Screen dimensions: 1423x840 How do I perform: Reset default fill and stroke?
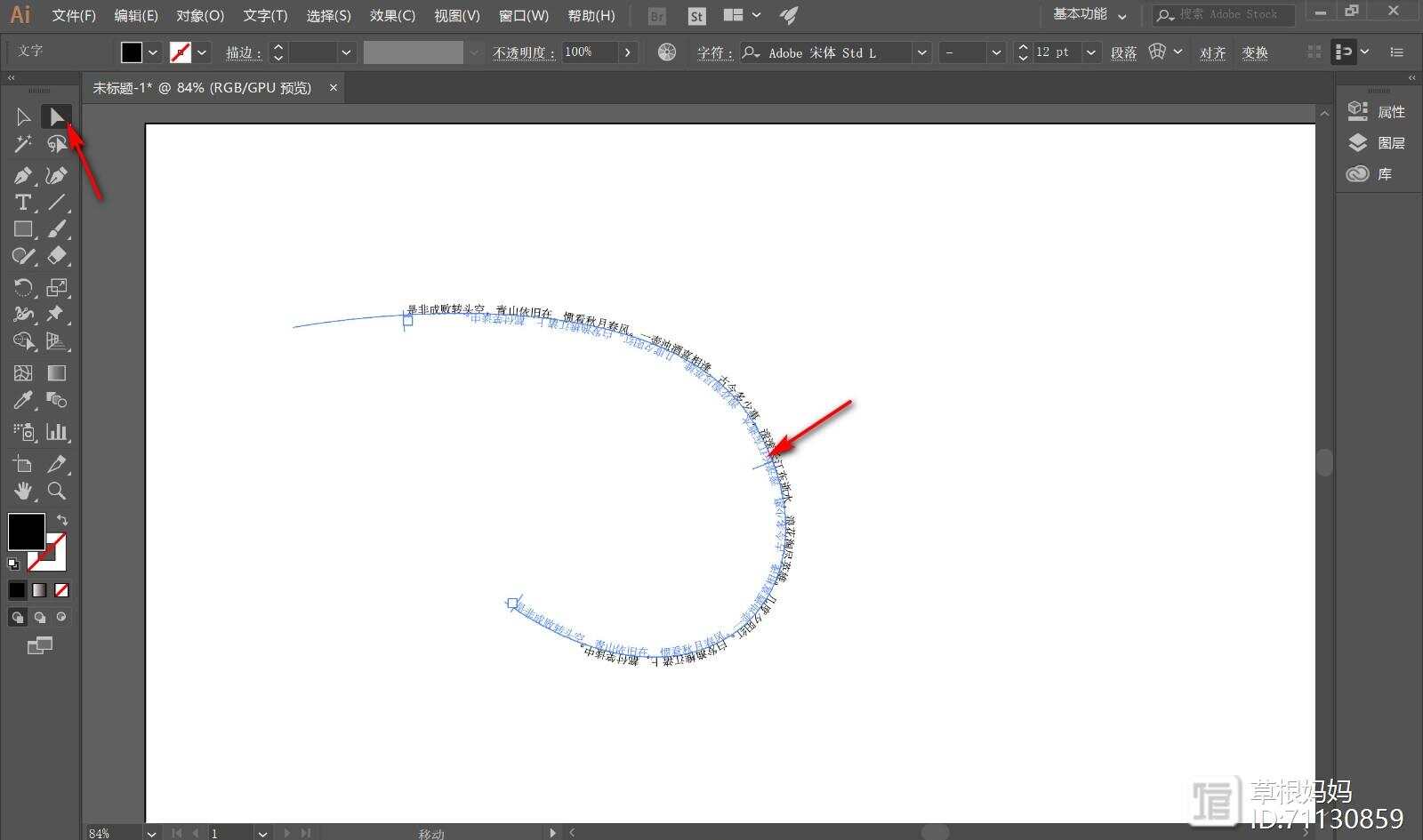tap(13, 564)
